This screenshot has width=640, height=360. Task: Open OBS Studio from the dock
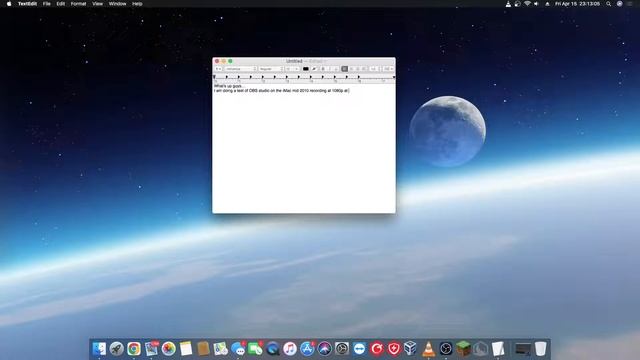[446, 349]
